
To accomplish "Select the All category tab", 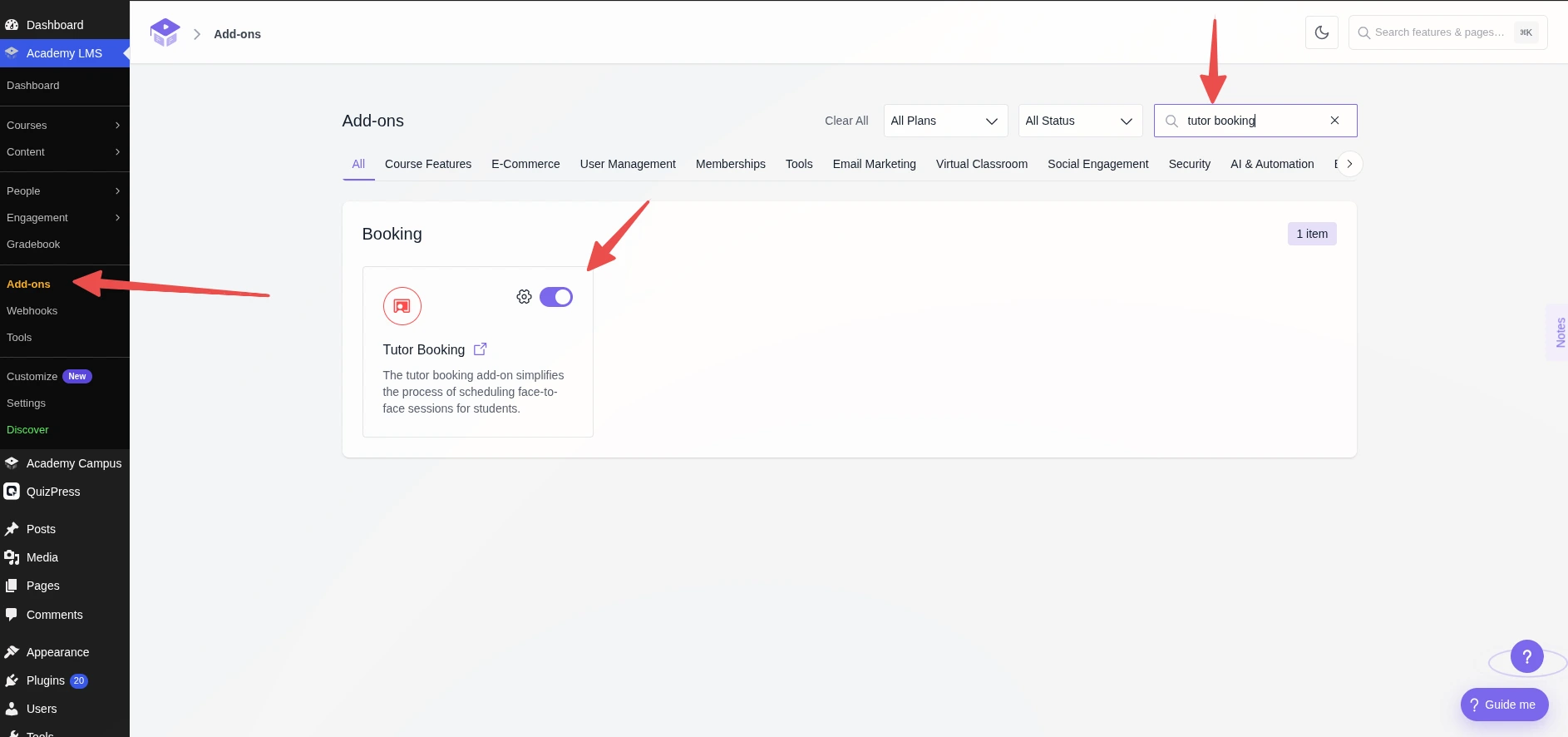I will (358, 164).
